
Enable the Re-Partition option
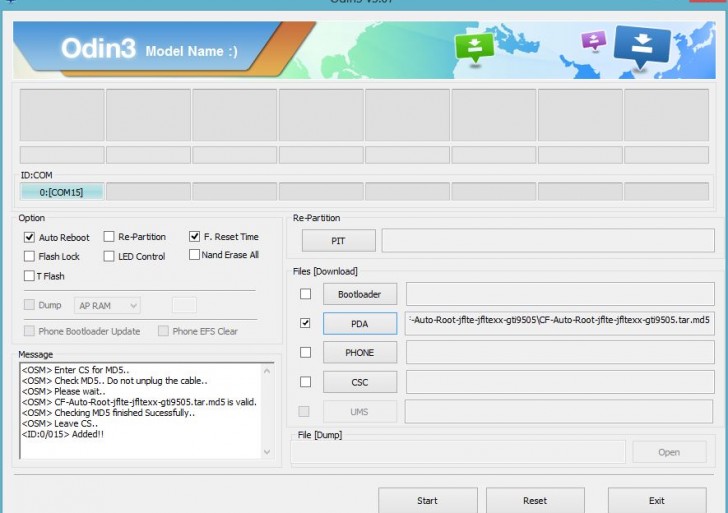pyautogui.click(x=109, y=237)
